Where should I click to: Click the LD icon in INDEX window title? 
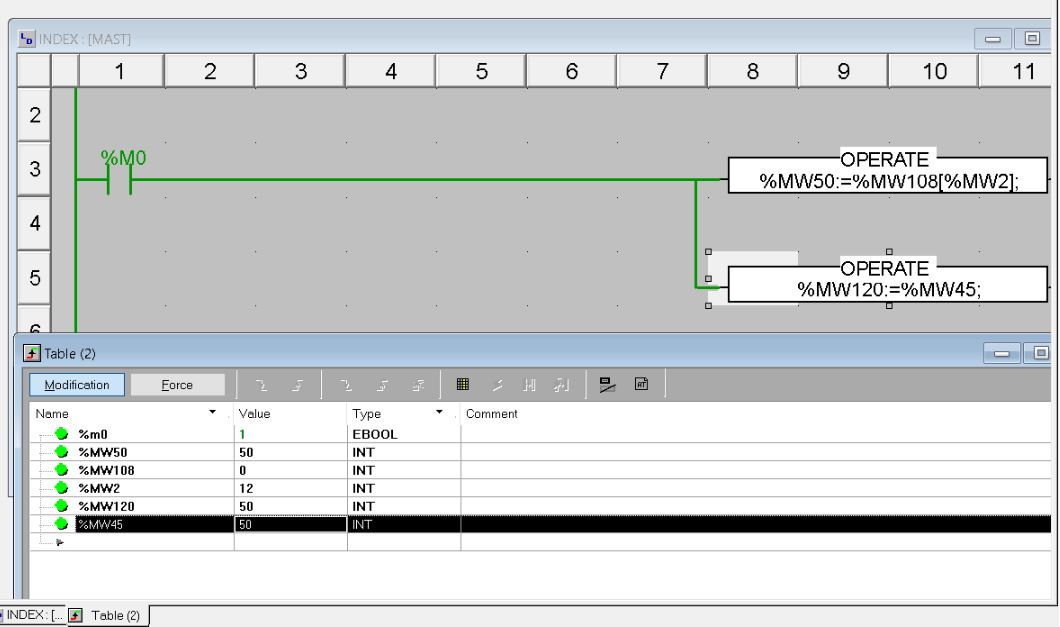point(26,39)
